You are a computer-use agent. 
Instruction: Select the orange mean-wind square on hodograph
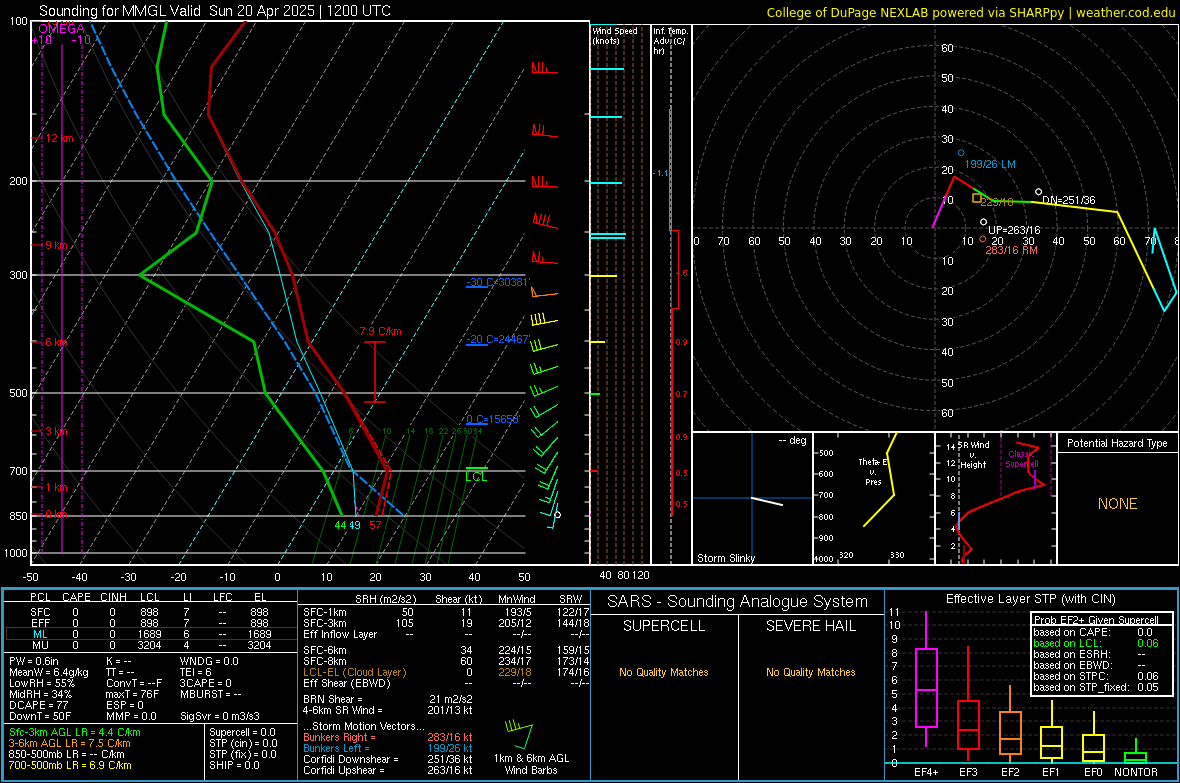(977, 198)
